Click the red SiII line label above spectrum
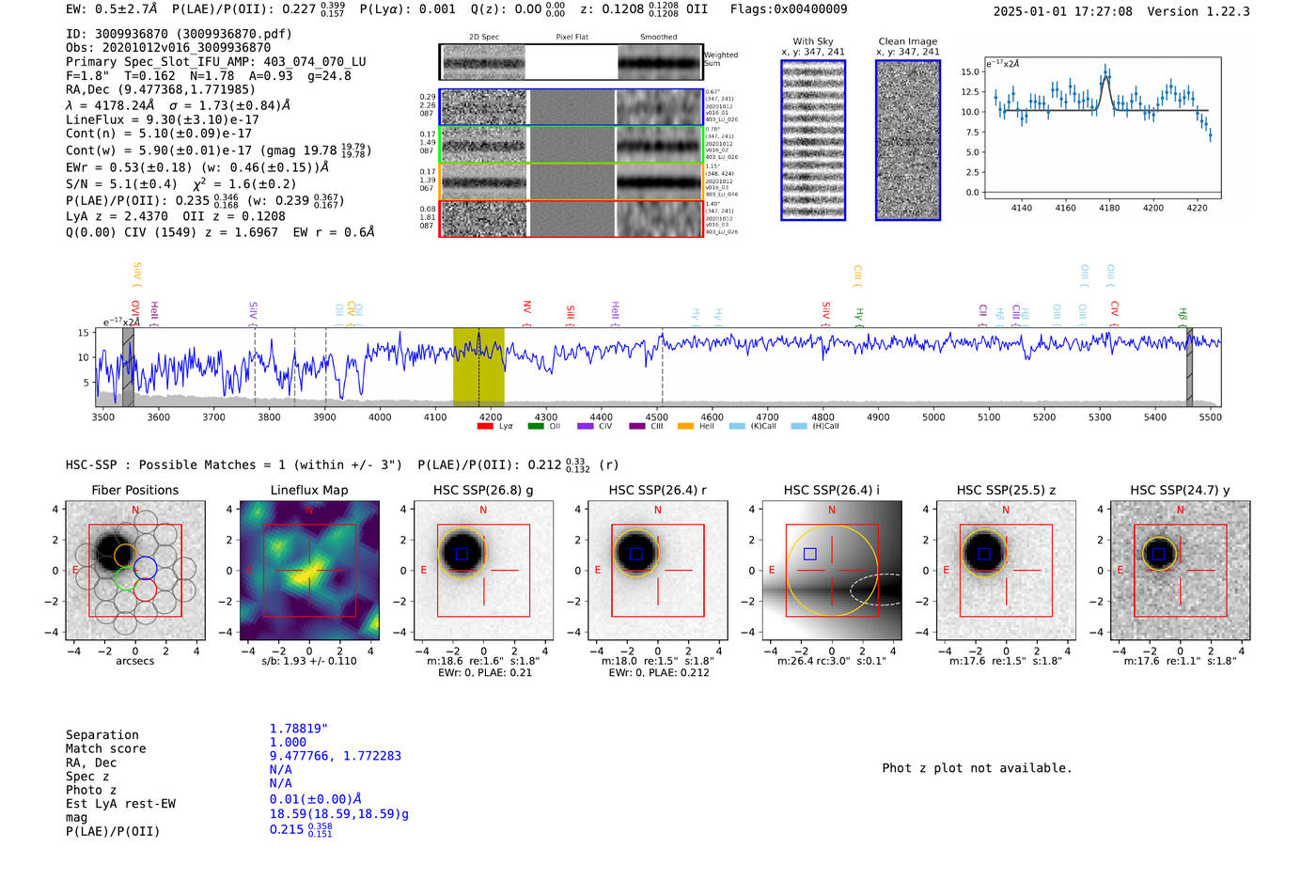The width and height of the screenshot is (1316, 896). (571, 313)
